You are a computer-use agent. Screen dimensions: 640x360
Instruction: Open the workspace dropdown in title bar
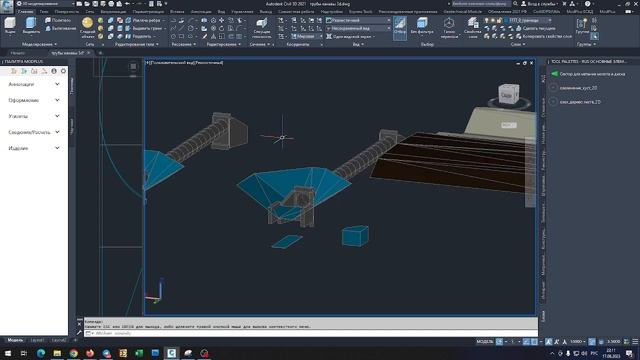46,4
